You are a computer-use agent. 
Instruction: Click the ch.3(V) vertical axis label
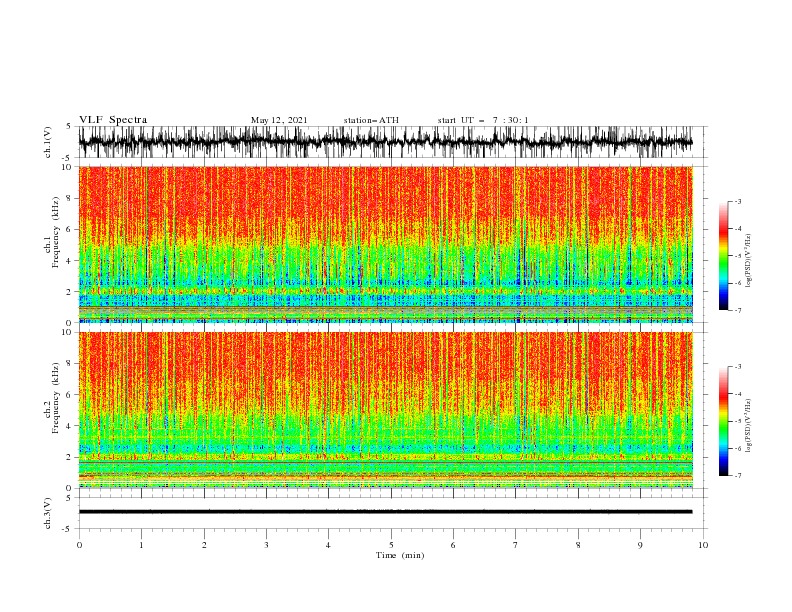48,513
